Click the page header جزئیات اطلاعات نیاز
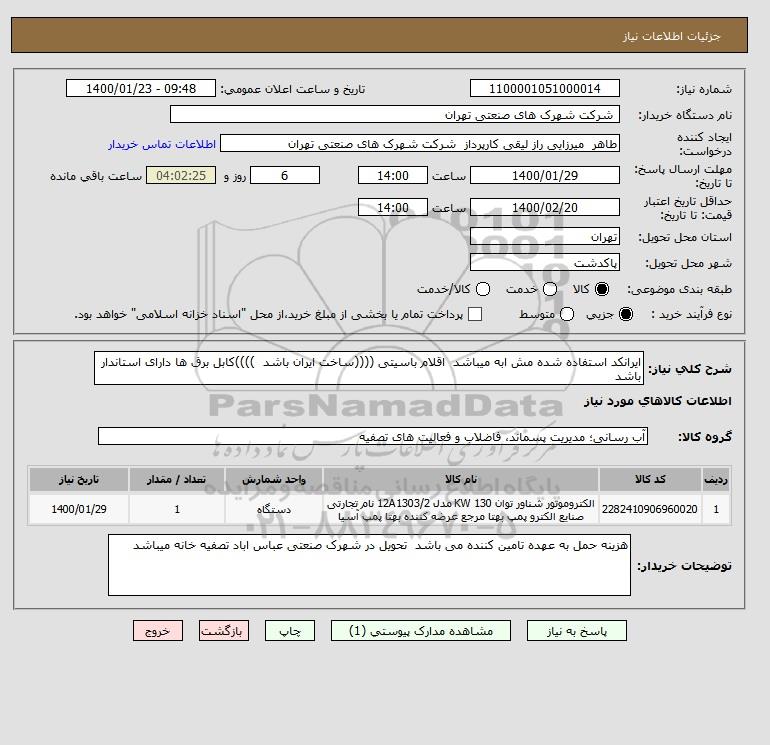Image resolution: width=770 pixels, height=745 pixels. 671,36
